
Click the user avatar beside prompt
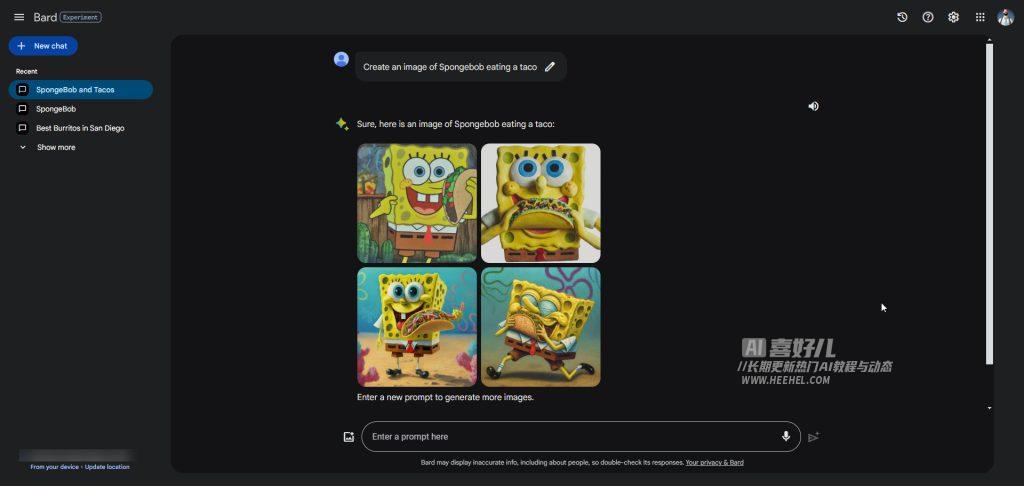click(x=341, y=59)
